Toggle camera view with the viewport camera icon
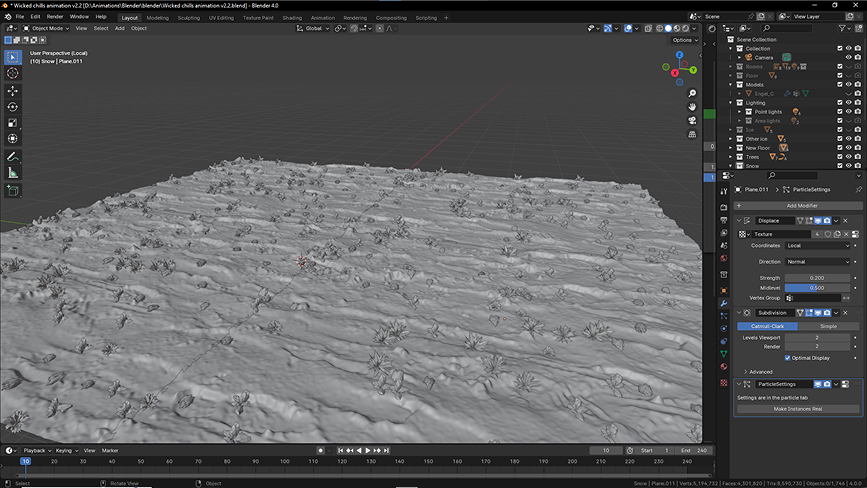The height and width of the screenshot is (488, 867). click(x=692, y=120)
